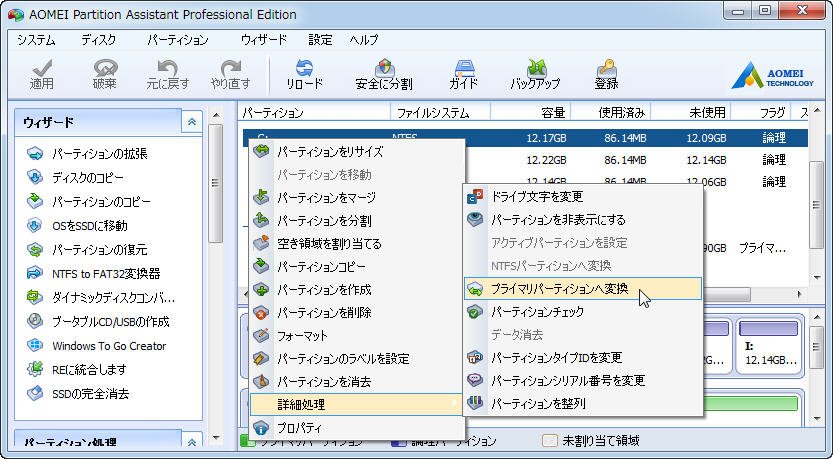Open the 設定 menu
This screenshot has width=833, height=459.
tap(320, 40)
